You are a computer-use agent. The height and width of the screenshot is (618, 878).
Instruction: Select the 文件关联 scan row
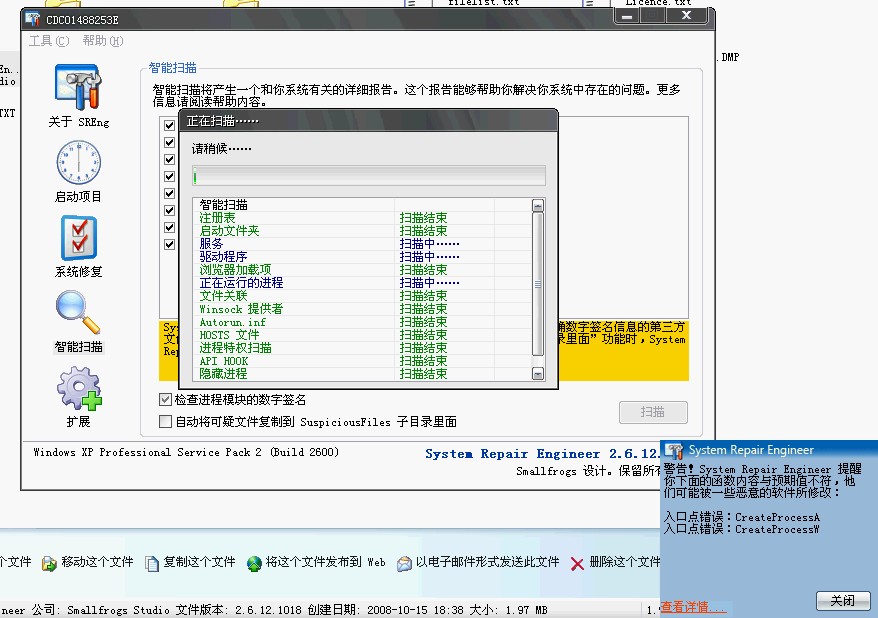[x=362, y=296]
